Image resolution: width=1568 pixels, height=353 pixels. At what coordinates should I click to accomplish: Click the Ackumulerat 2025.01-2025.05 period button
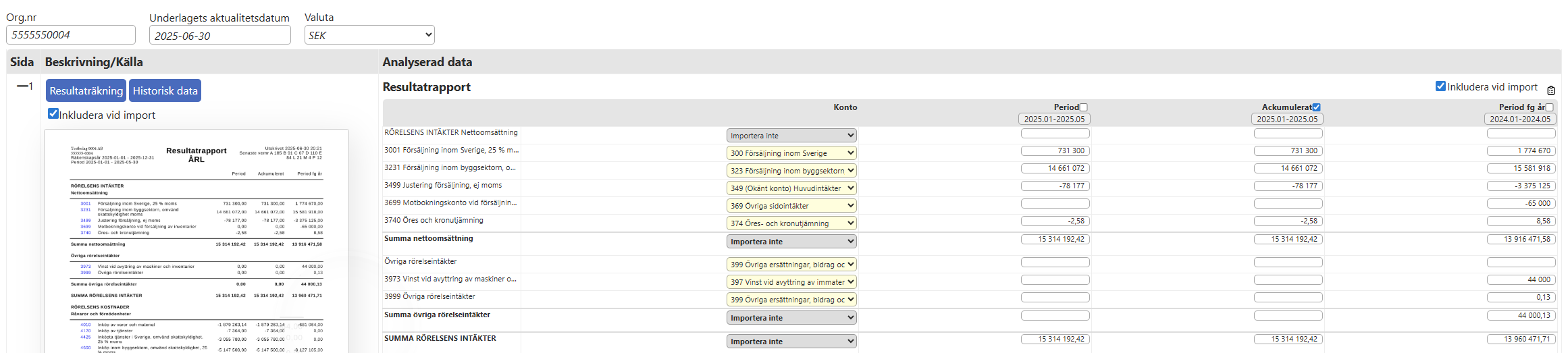click(1287, 119)
